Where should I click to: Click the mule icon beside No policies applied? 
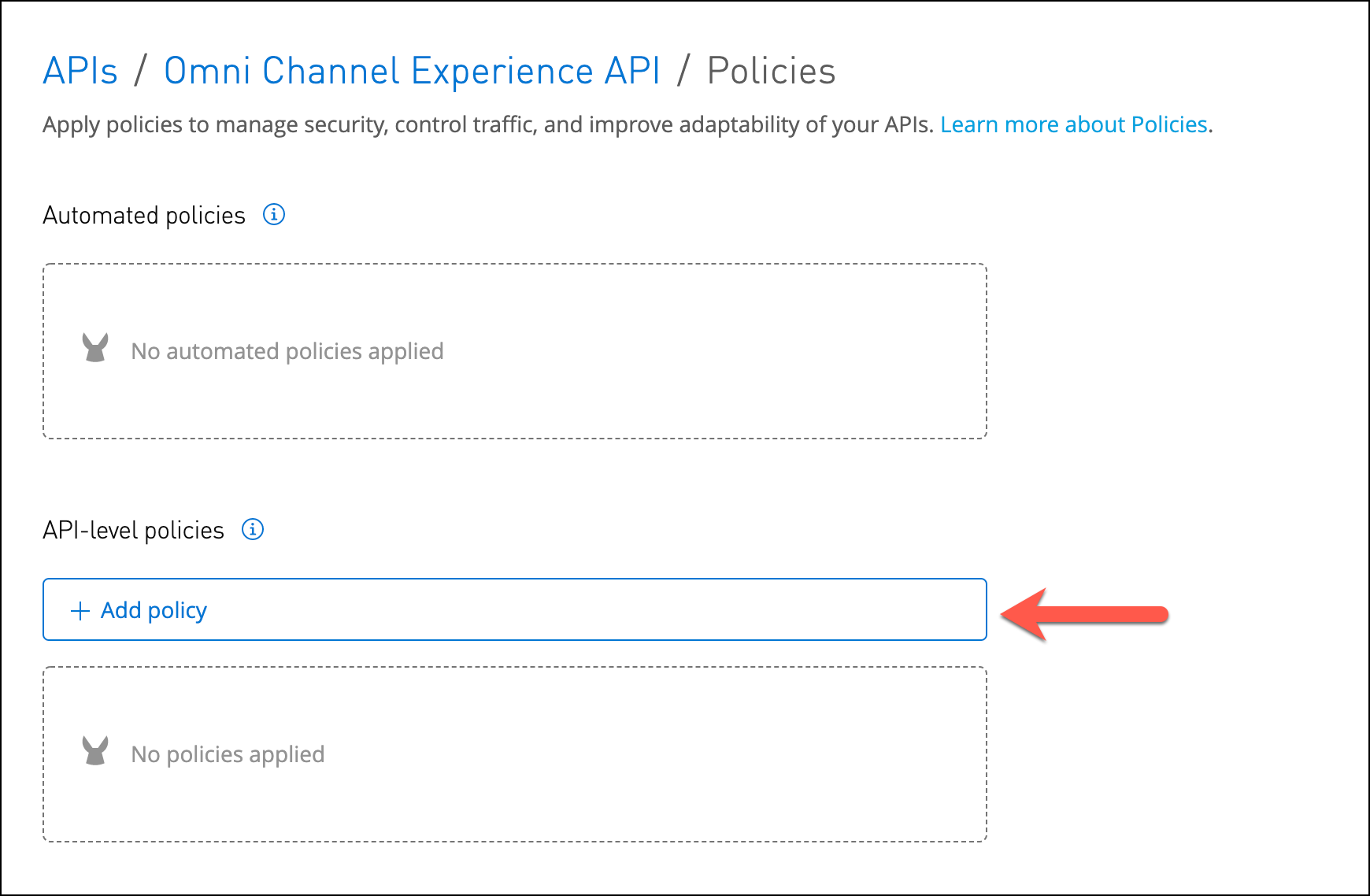pos(95,751)
